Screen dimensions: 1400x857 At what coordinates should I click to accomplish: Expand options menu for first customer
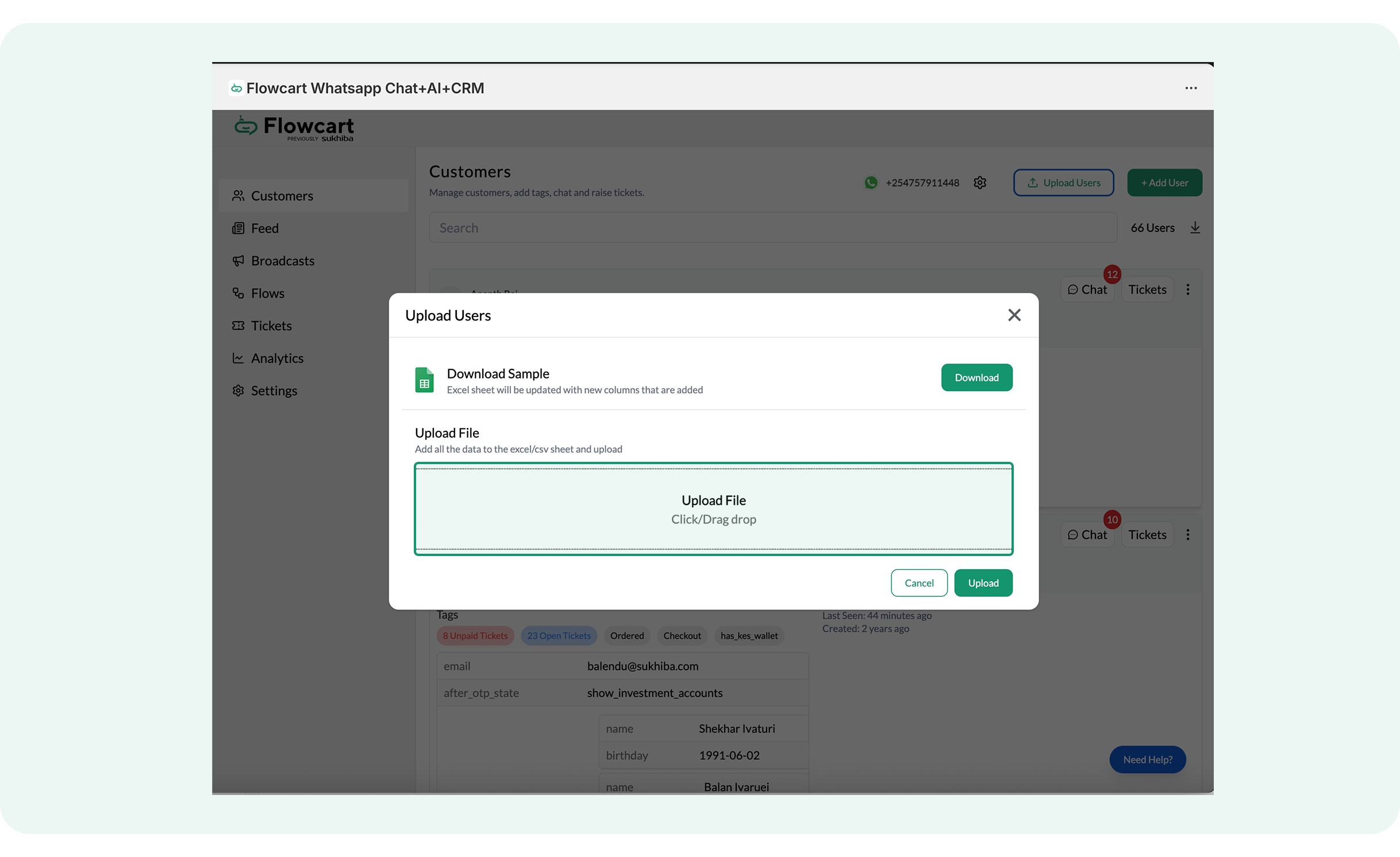[x=1187, y=289]
